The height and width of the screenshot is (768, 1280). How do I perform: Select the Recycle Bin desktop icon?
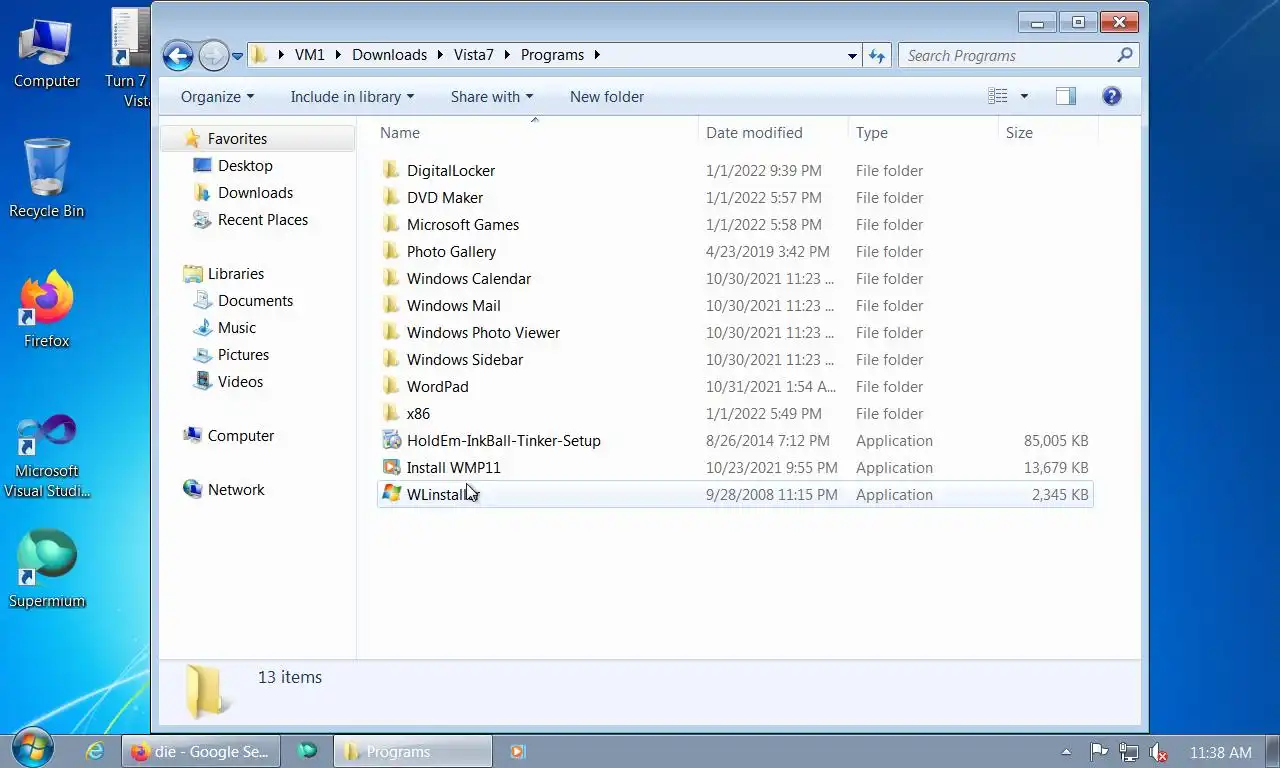pyautogui.click(x=47, y=179)
